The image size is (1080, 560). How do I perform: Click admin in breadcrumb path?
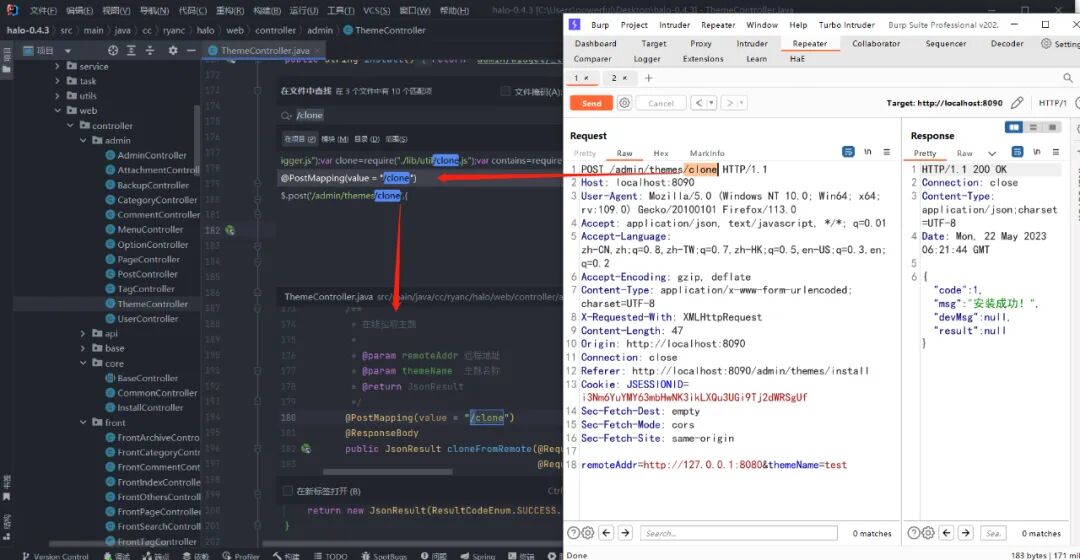[320, 30]
